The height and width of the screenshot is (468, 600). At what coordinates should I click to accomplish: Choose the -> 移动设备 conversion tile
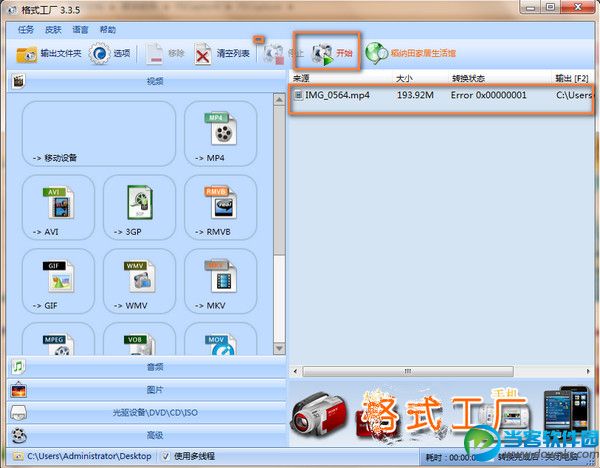[99, 133]
